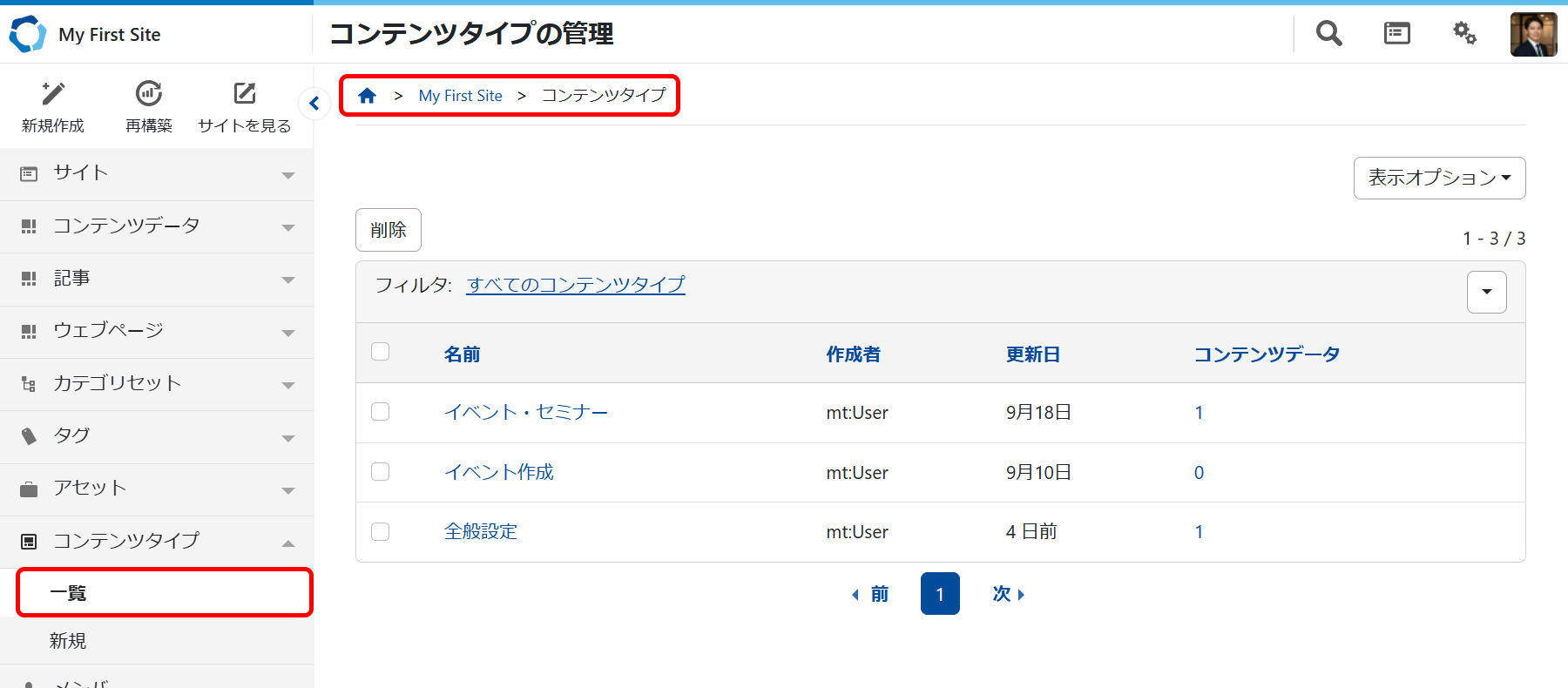
Task: Collapse the sidebar with the chevron arrow
Action: pos(314,104)
